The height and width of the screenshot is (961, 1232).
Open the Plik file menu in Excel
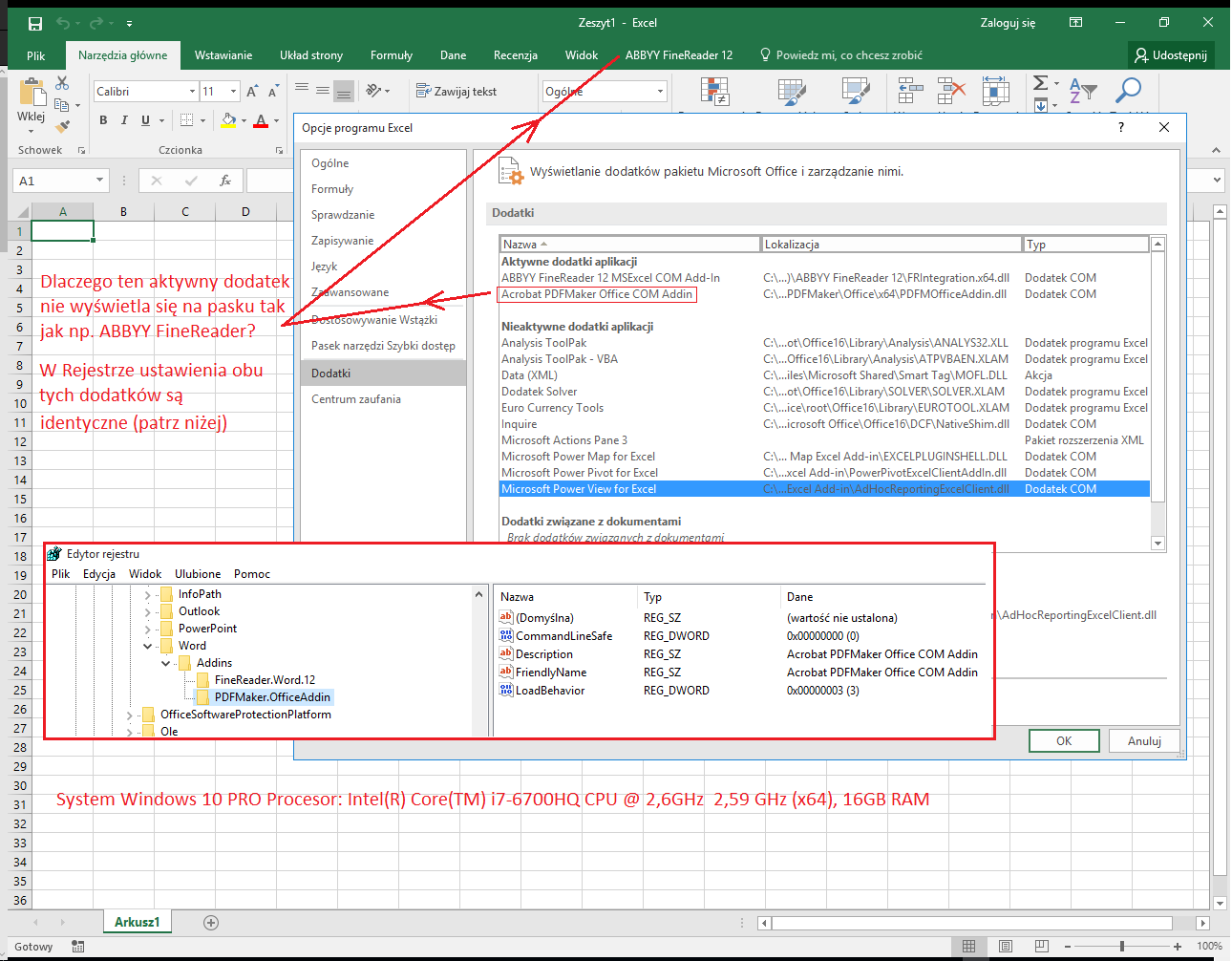click(x=36, y=55)
